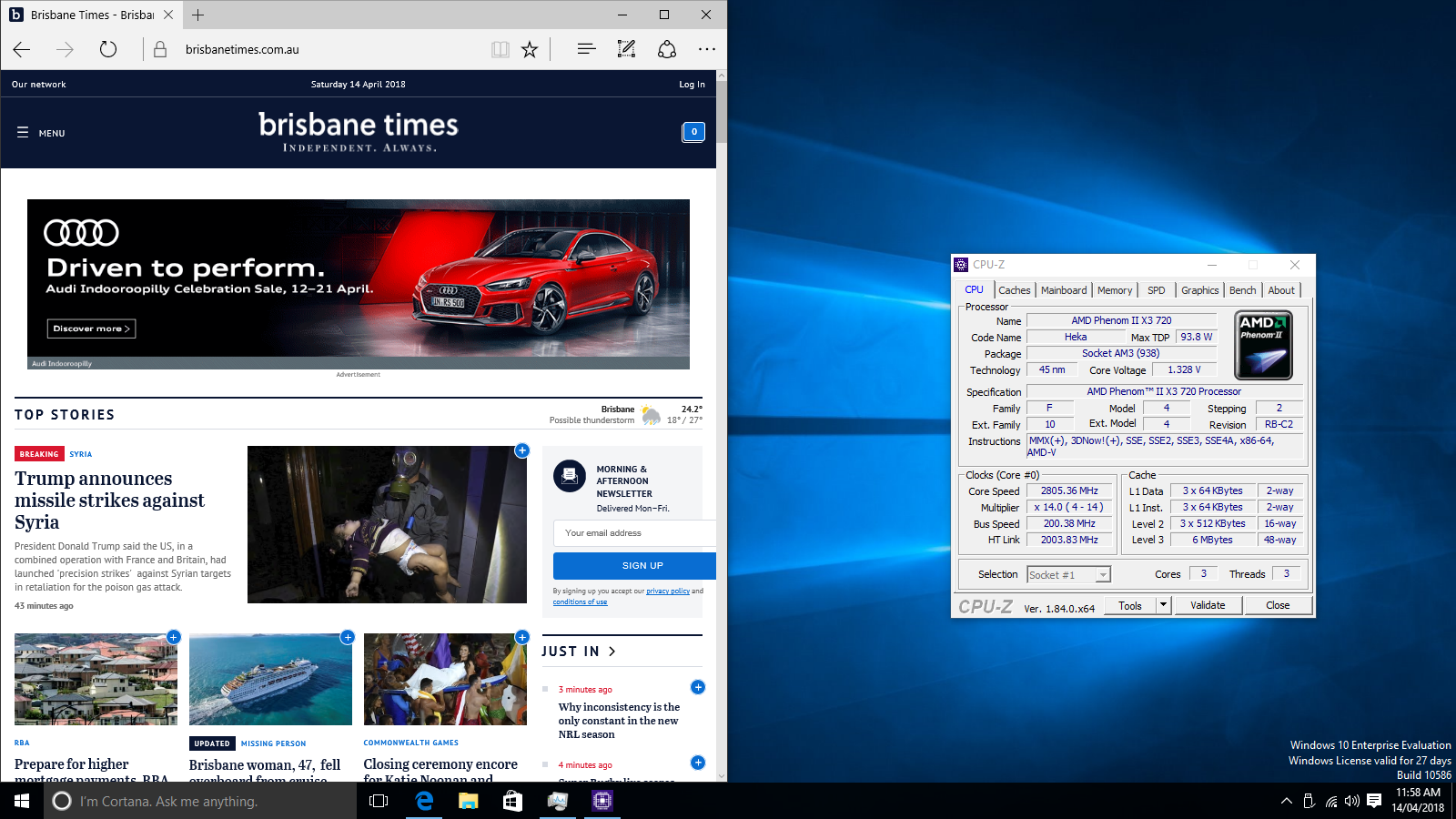Save Trump Syria story with plus icon
The height and width of the screenshot is (819, 1456).
(x=522, y=450)
